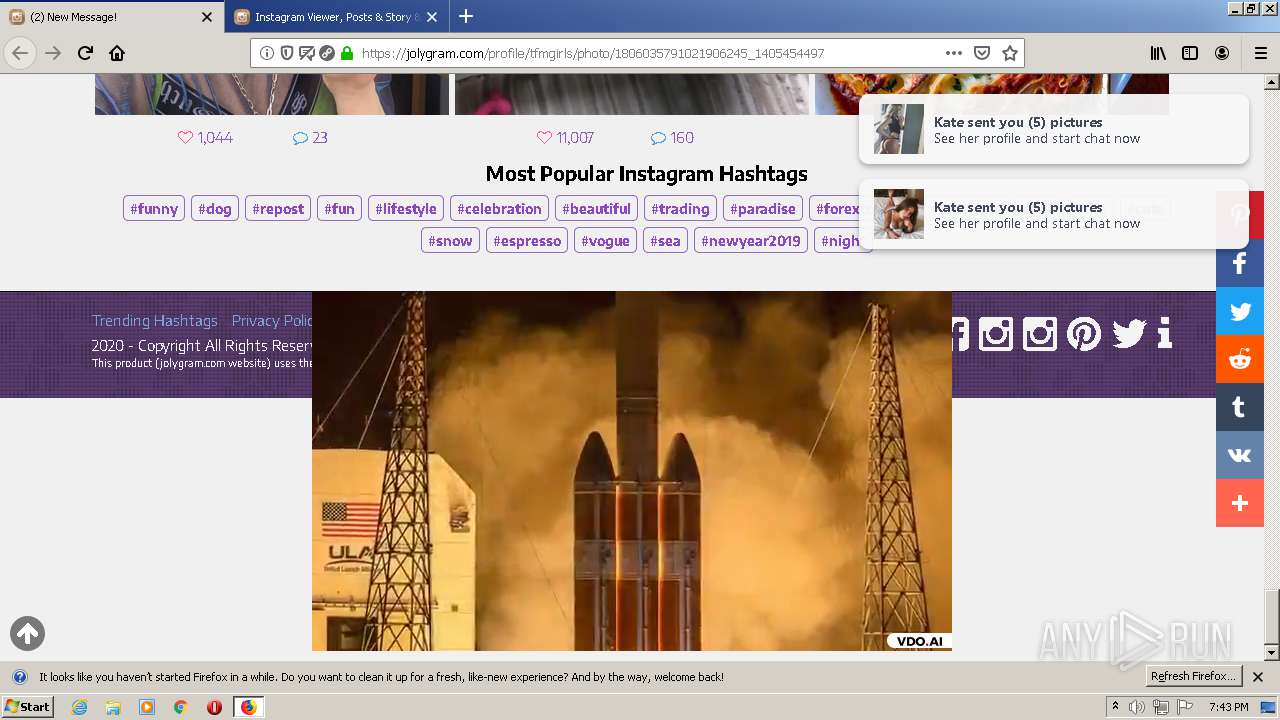Dismiss the Firefox refresh notification bar
Viewport: 1280px width, 720px height.
click(1258, 677)
